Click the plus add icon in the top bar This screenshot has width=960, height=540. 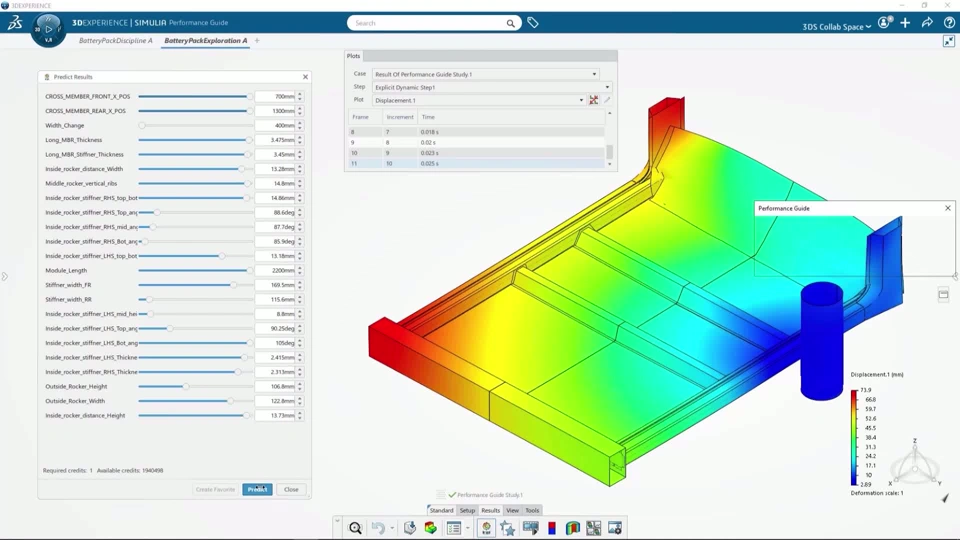click(905, 23)
